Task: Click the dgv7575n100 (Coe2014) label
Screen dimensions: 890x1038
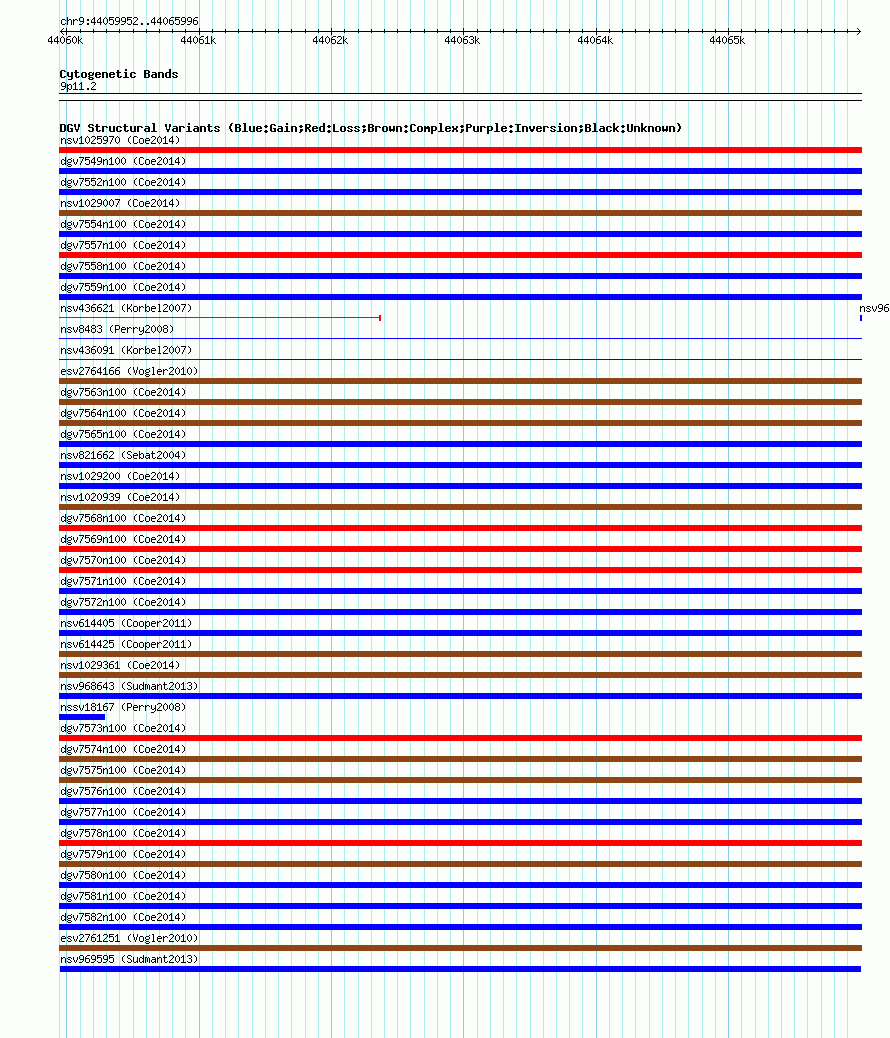Action: pos(123,771)
